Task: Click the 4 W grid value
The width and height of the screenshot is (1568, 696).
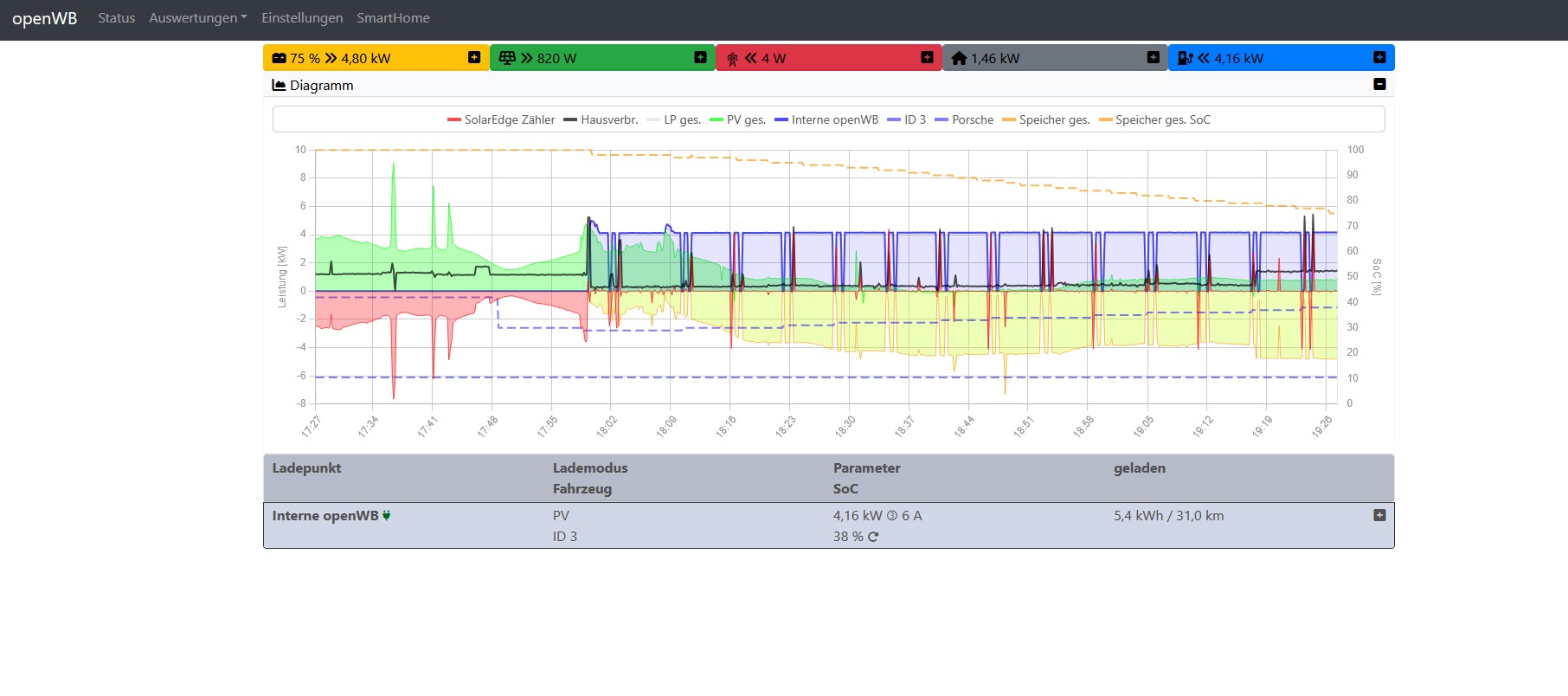Action: (774, 58)
